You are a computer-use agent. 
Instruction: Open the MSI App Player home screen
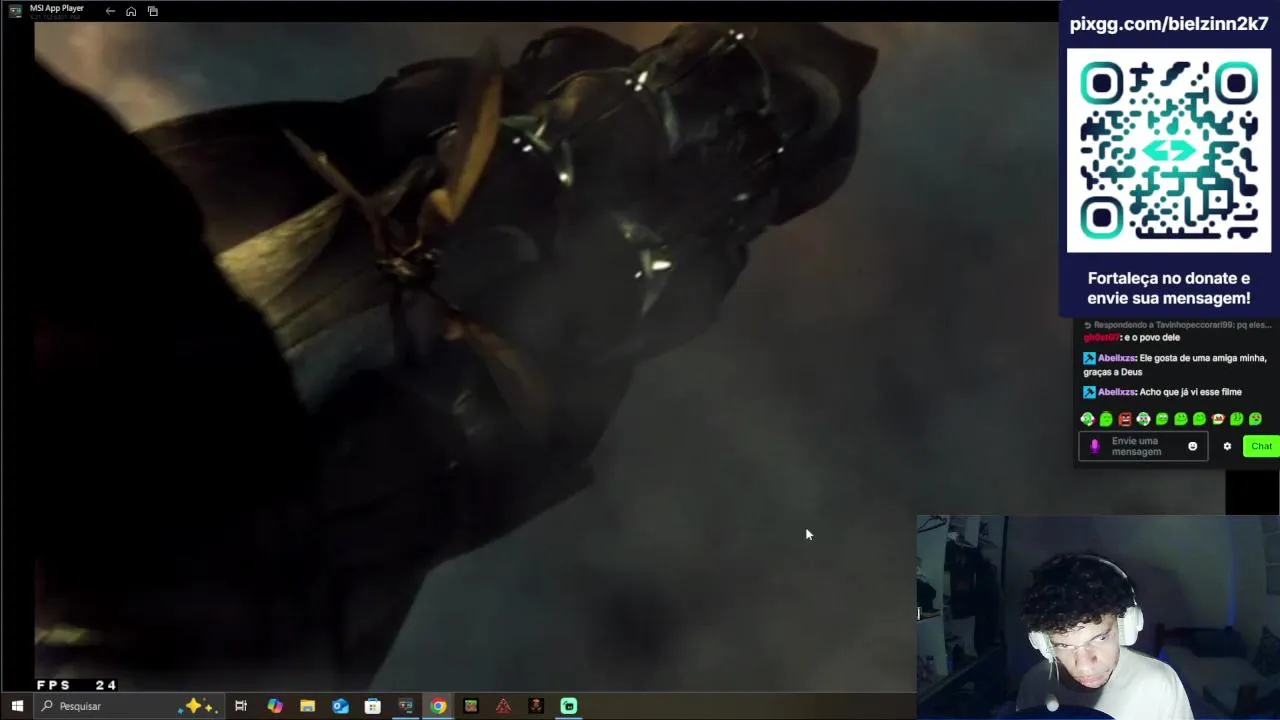point(131,11)
